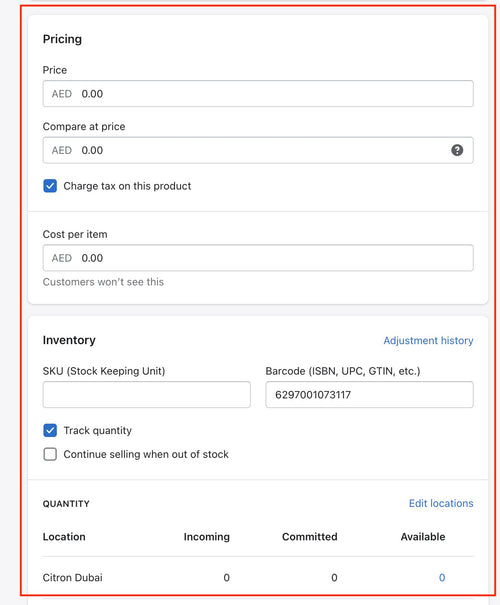Open the Adjustment history link
This screenshot has width=500, height=605.
428,340
